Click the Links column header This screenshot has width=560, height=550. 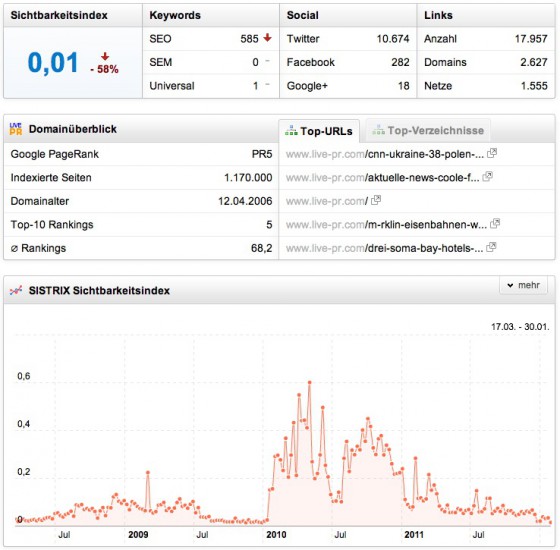(x=438, y=15)
